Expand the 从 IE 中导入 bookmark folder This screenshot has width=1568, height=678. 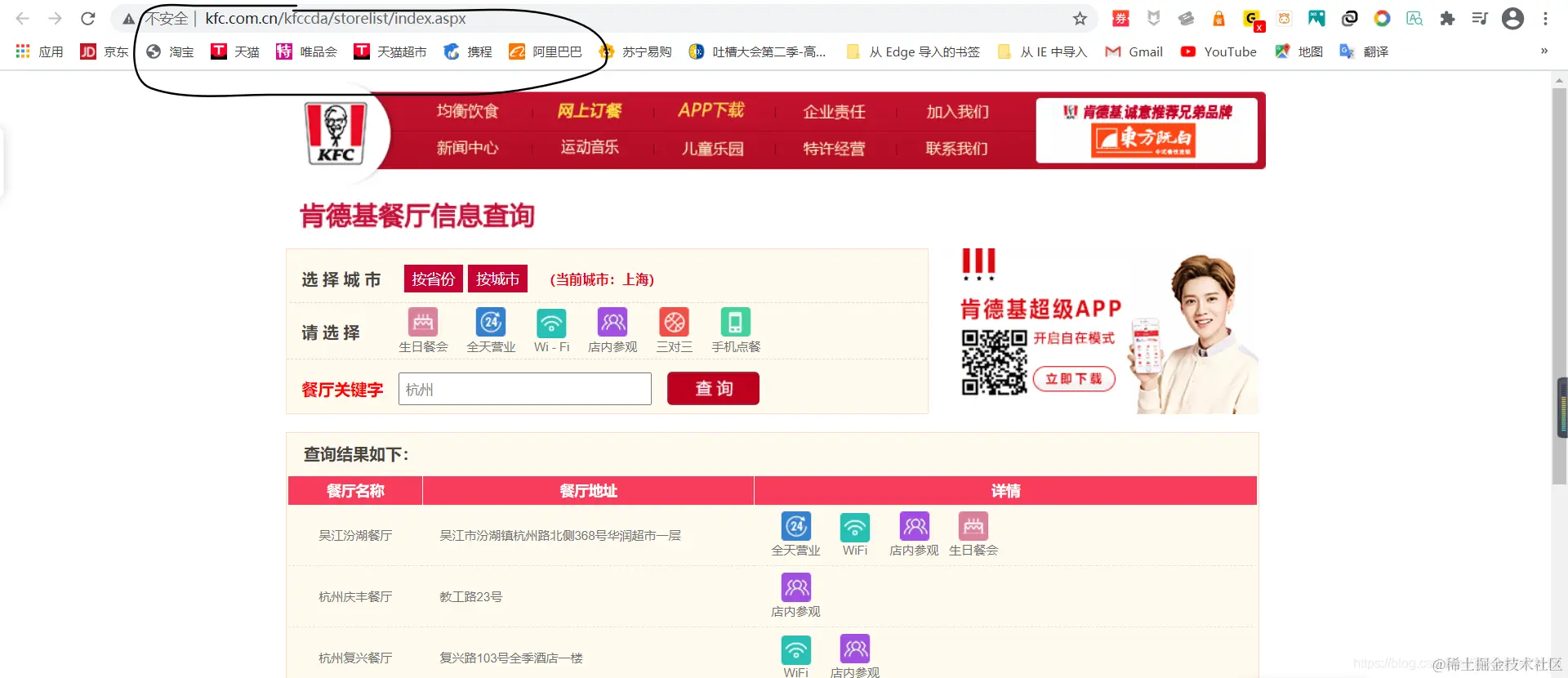pos(1043,51)
